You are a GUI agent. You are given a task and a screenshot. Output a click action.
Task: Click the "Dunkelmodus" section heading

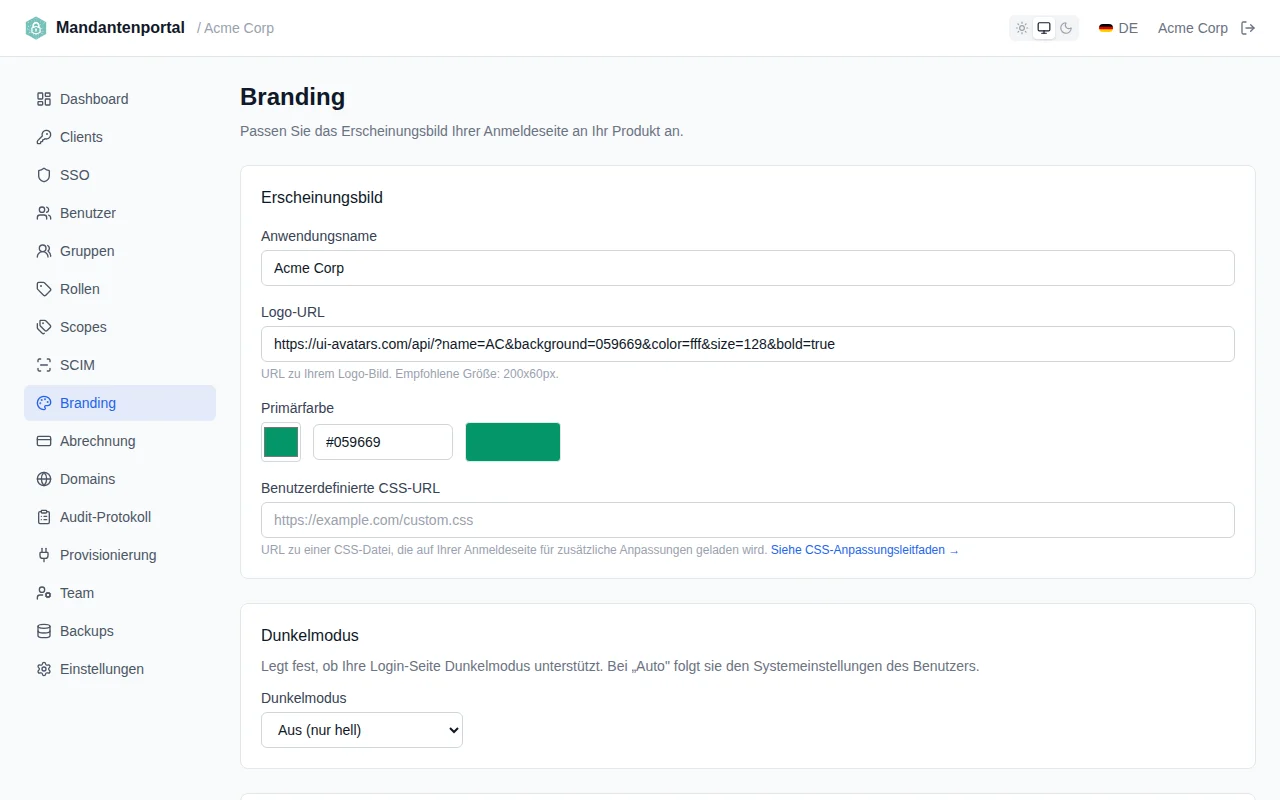click(310, 635)
